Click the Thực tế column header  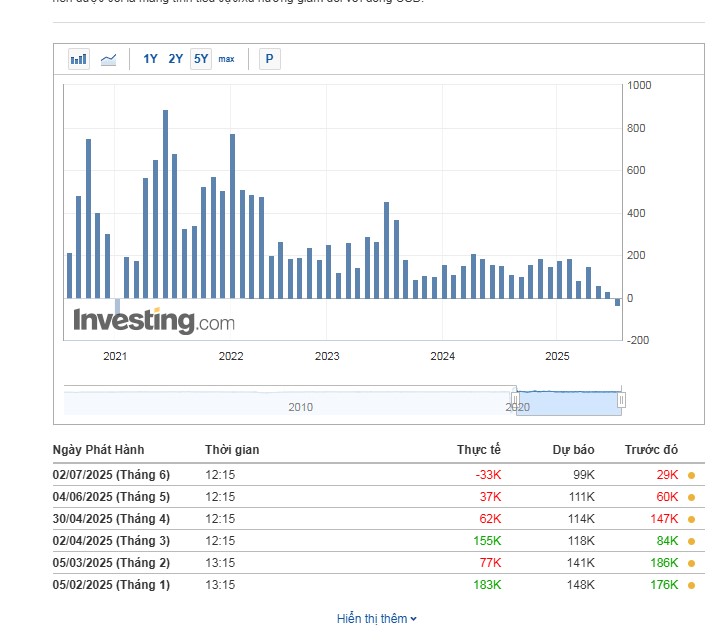tap(478, 450)
